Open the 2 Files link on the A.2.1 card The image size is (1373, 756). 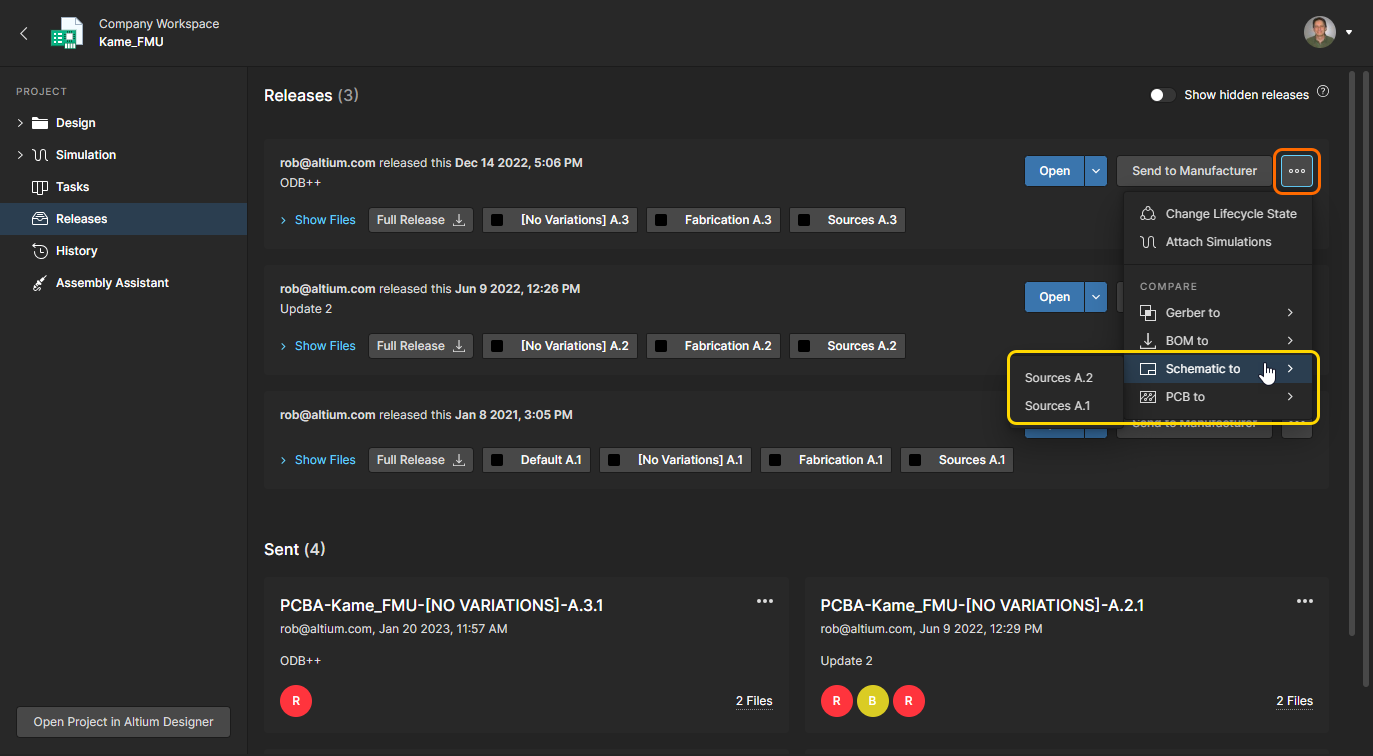coord(1294,701)
